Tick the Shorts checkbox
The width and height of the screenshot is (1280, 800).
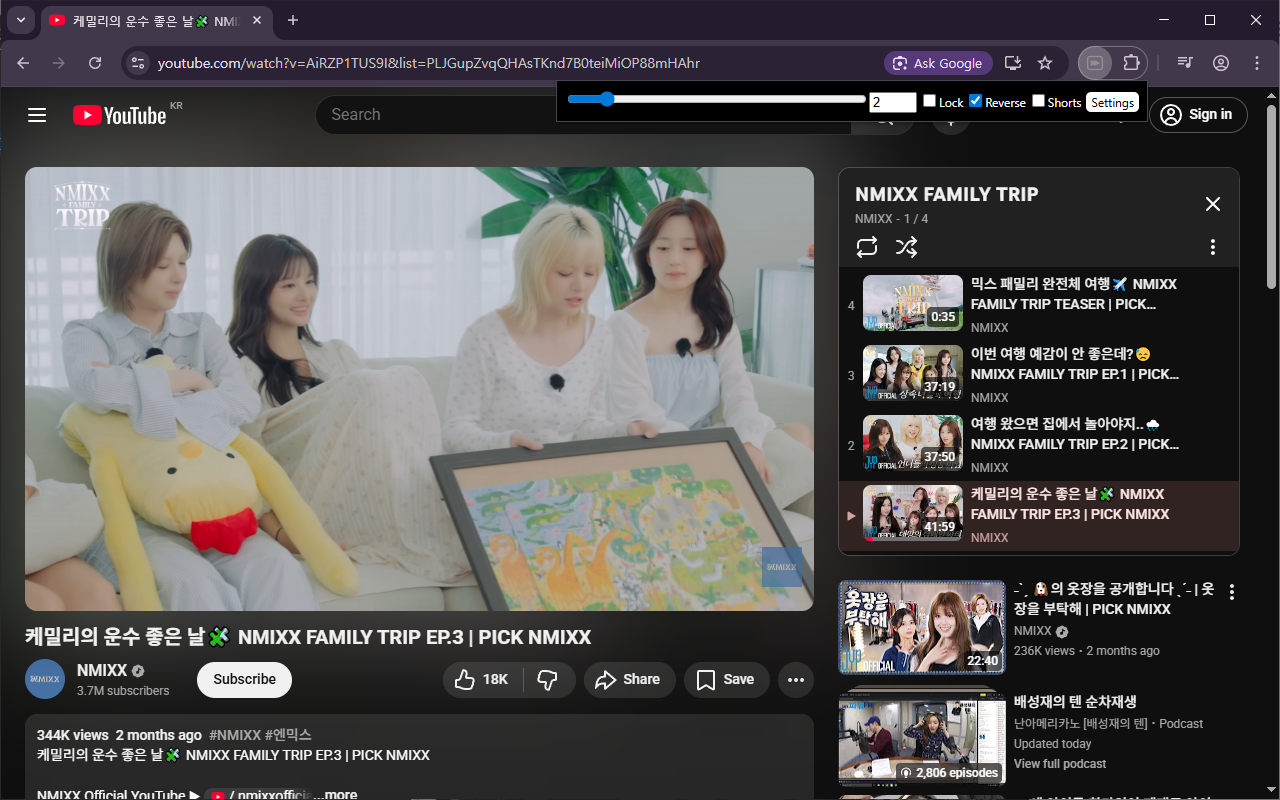1038,101
